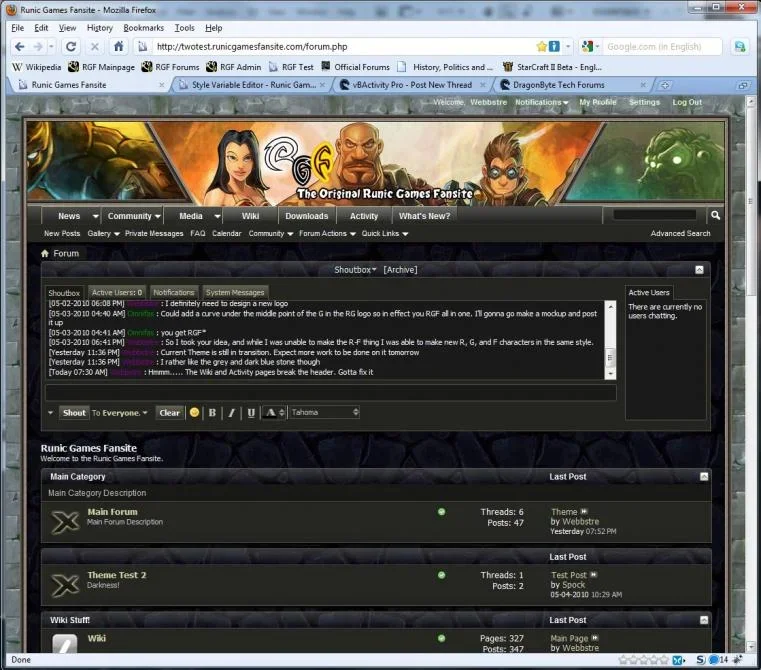Toggle underline in the shoutbox editor
This screenshot has height=670, width=761.
(251, 413)
